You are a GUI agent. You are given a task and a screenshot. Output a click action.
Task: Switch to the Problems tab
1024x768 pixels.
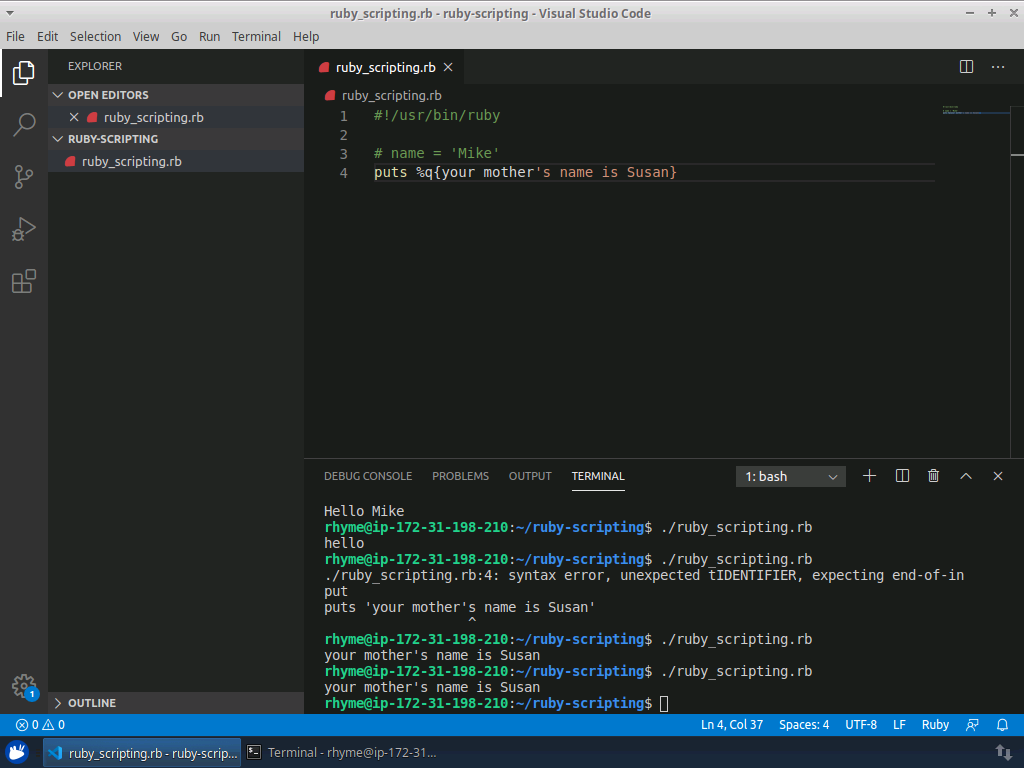point(460,476)
